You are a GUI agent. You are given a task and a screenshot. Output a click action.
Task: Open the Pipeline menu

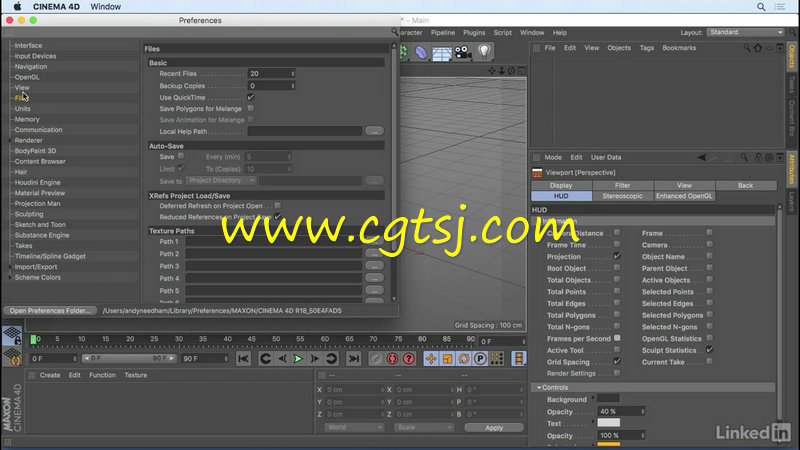point(442,33)
